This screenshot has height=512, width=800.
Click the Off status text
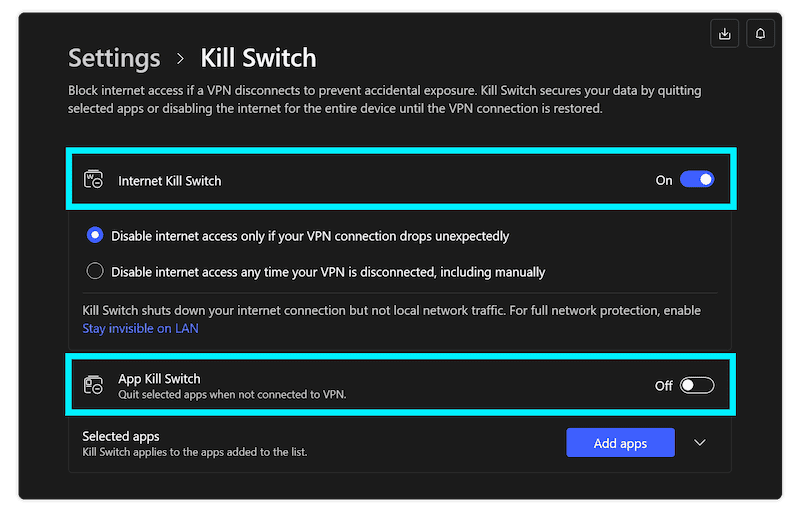coord(664,386)
